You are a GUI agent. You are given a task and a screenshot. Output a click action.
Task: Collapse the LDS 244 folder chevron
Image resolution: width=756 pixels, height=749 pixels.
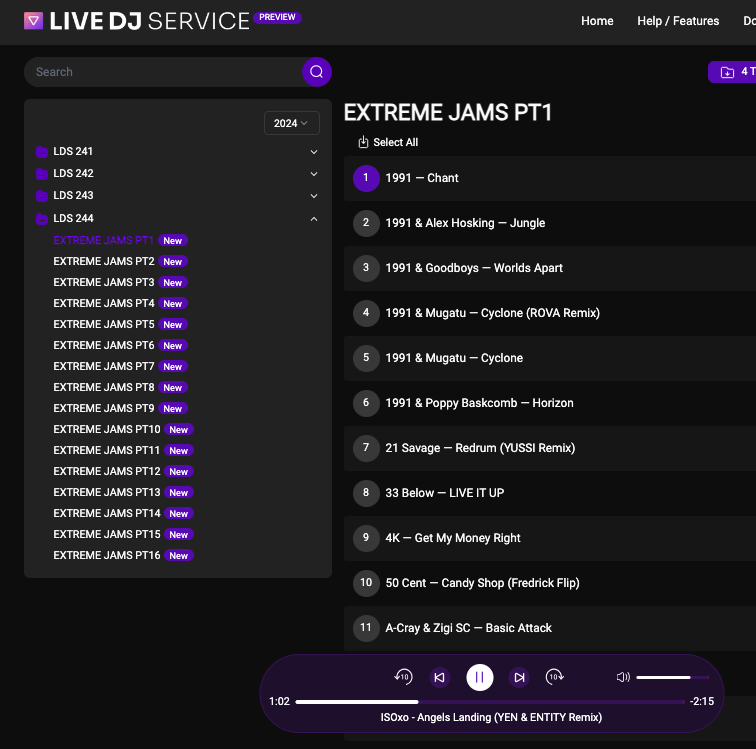(x=314, y=219)
